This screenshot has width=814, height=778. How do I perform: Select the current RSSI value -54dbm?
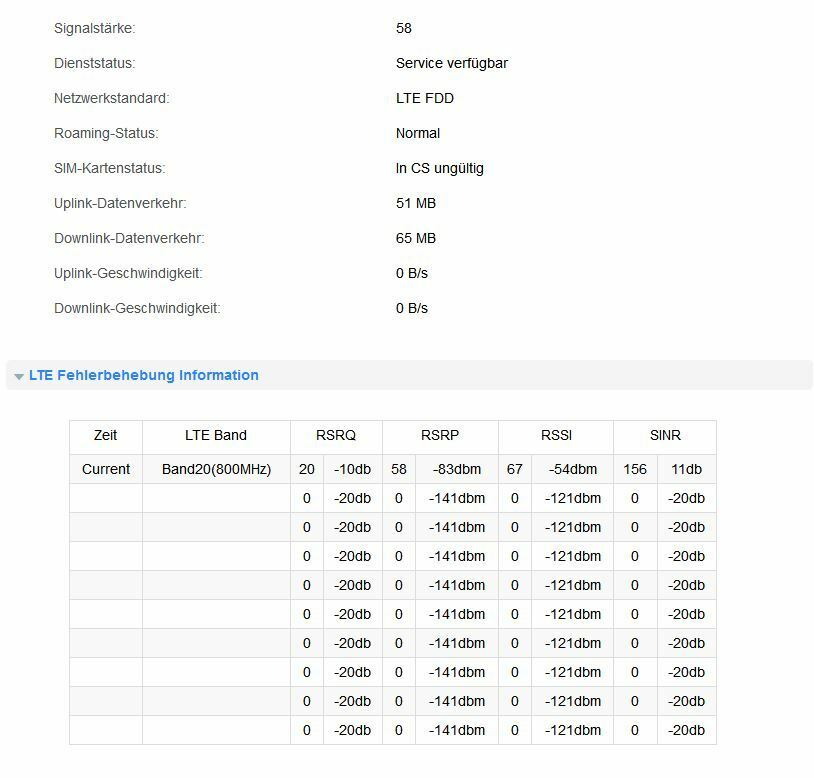tap(573, 469)
